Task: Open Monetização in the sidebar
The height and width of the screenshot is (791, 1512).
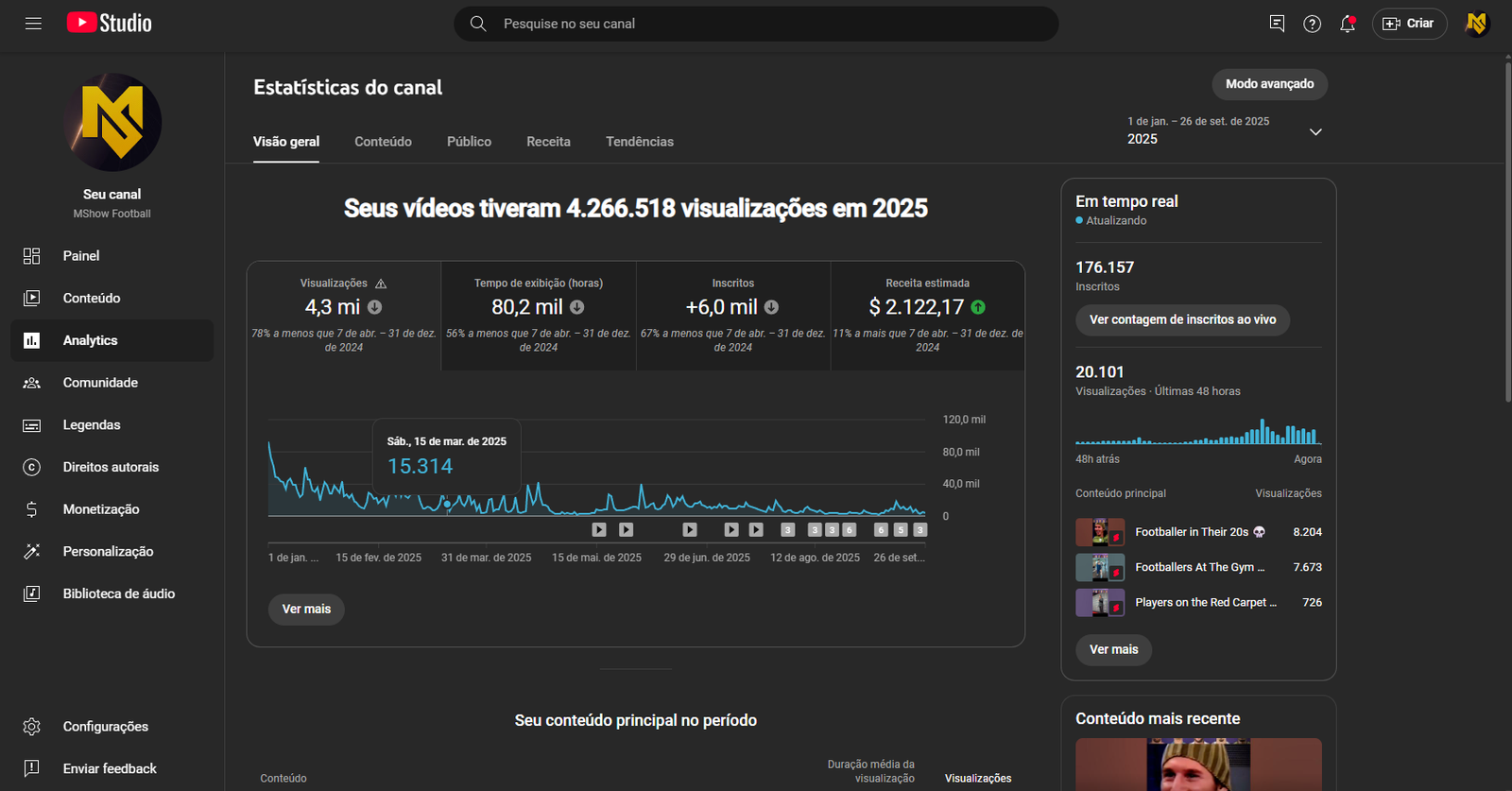Action: (101, 509)
